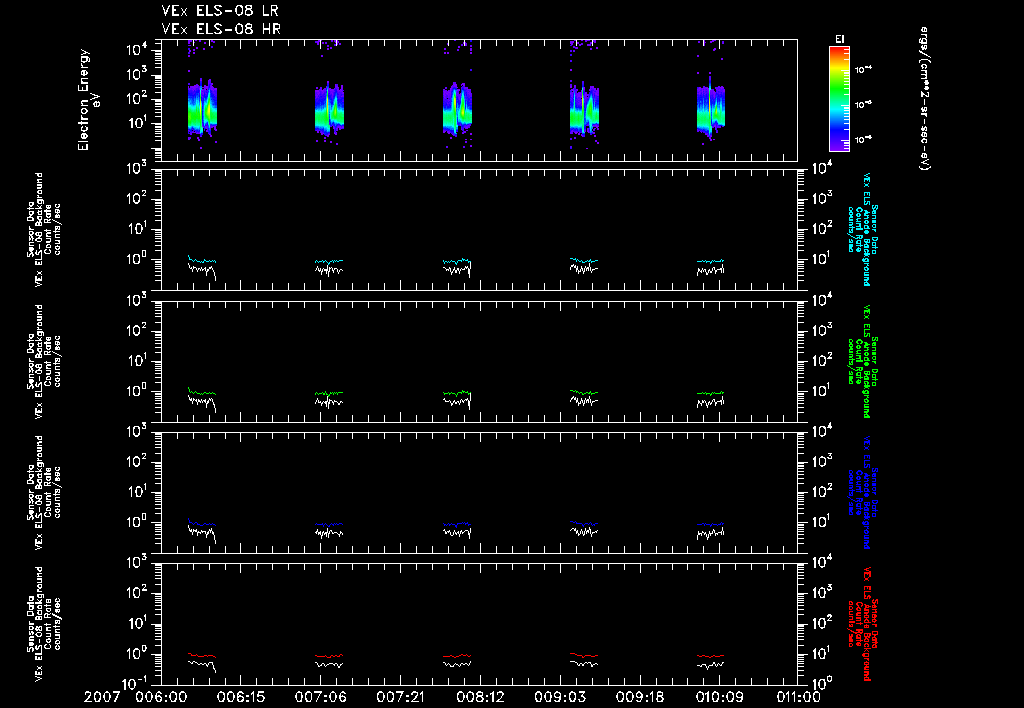Click the '010:09' time axis label
Viewport: 1024px width, 708px height.
click(719, 697)
